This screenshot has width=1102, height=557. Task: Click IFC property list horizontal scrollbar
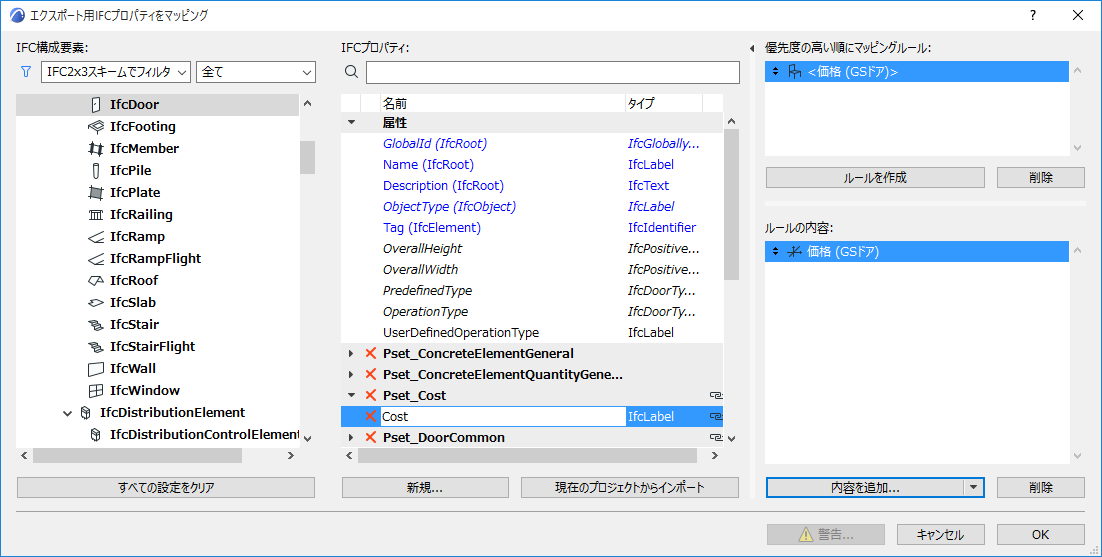pos(527,456)
